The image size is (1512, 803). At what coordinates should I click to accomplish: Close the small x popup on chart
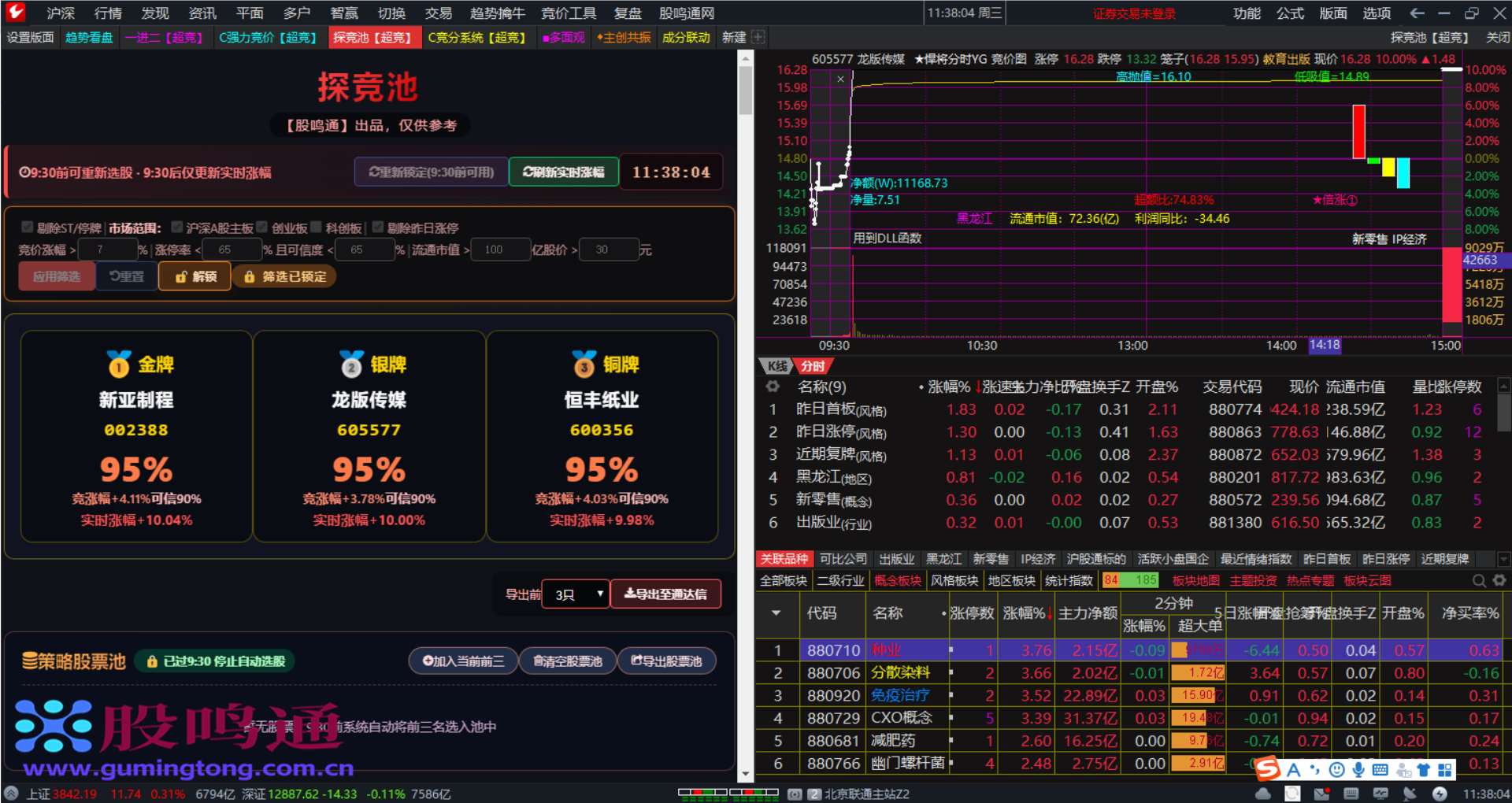(x=841, y=79)
